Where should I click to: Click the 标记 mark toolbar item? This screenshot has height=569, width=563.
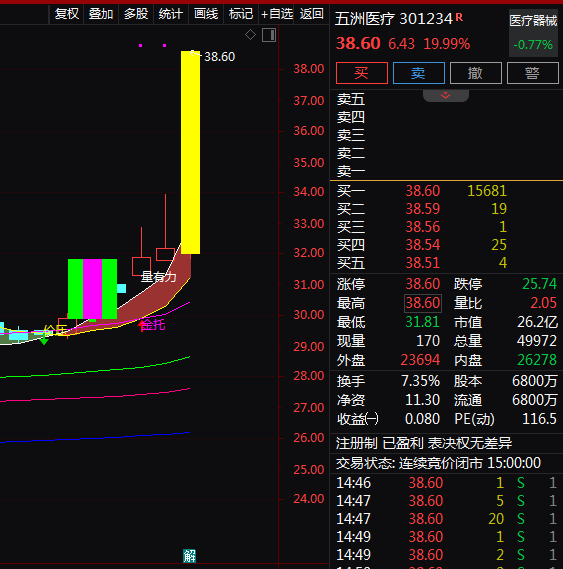(241, 14)
